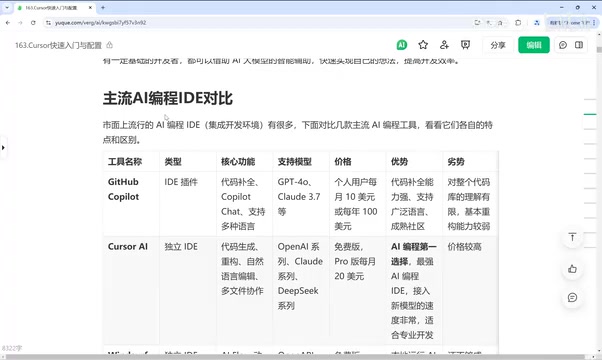The width and height of the screenshot is (602, 360).
Task: Reload the yuque page
Action: [x=33, y=23]
